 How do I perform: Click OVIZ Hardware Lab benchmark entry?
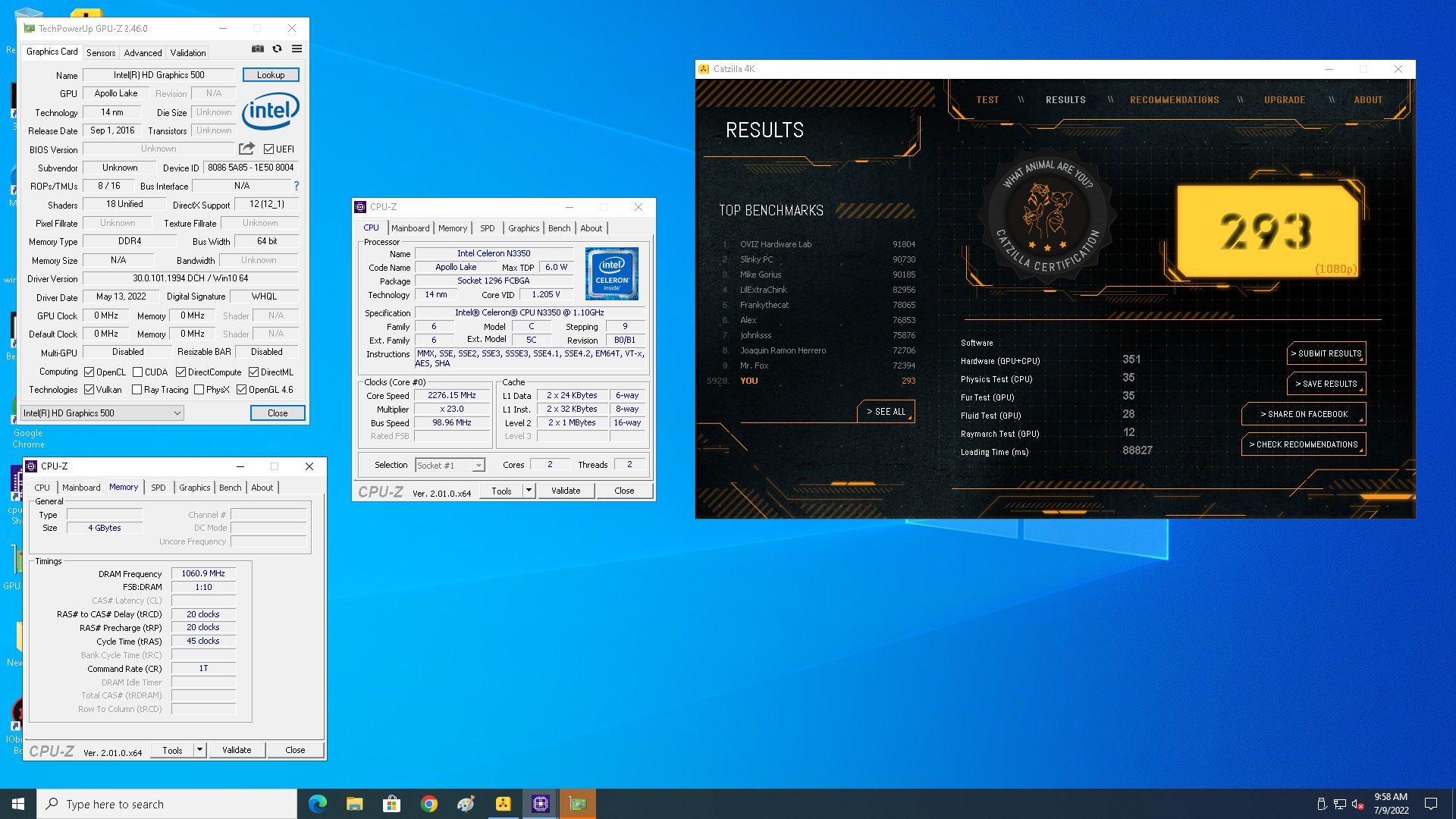(x=817, y=244)
